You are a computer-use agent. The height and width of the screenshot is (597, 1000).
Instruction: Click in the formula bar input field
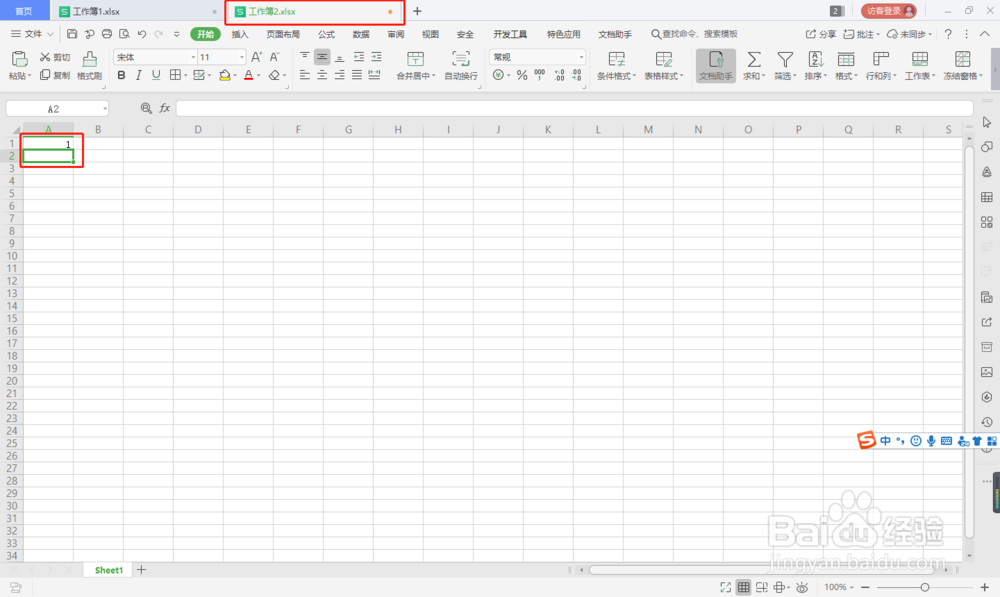point(575,108)
